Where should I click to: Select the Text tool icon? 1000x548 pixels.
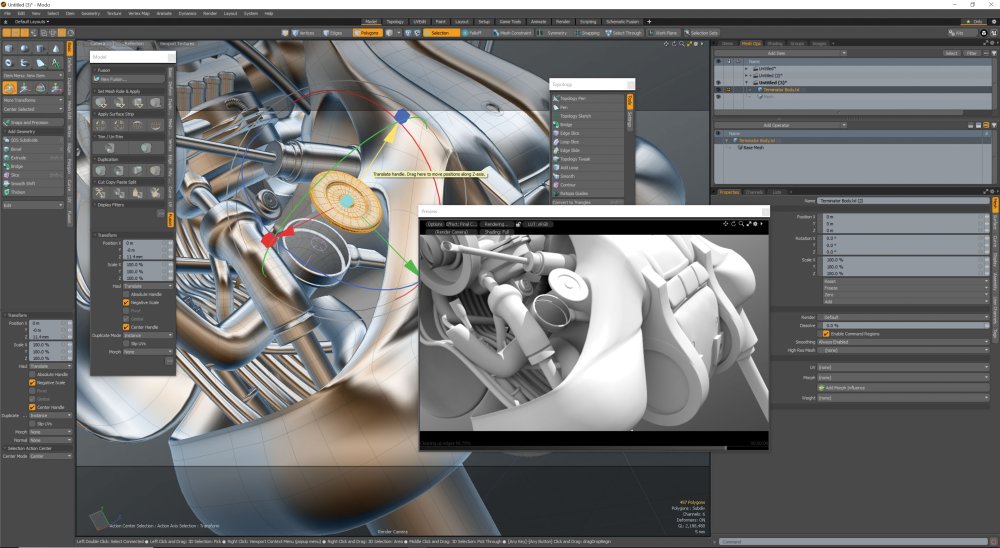coord(55,63)
